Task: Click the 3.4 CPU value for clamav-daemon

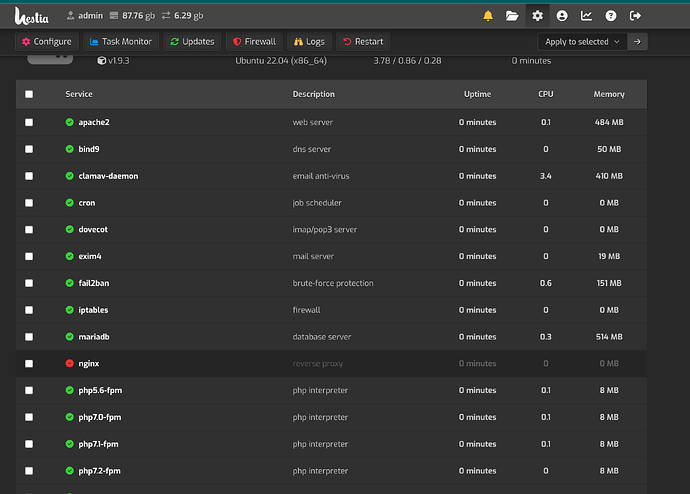Action: [546, 176]
